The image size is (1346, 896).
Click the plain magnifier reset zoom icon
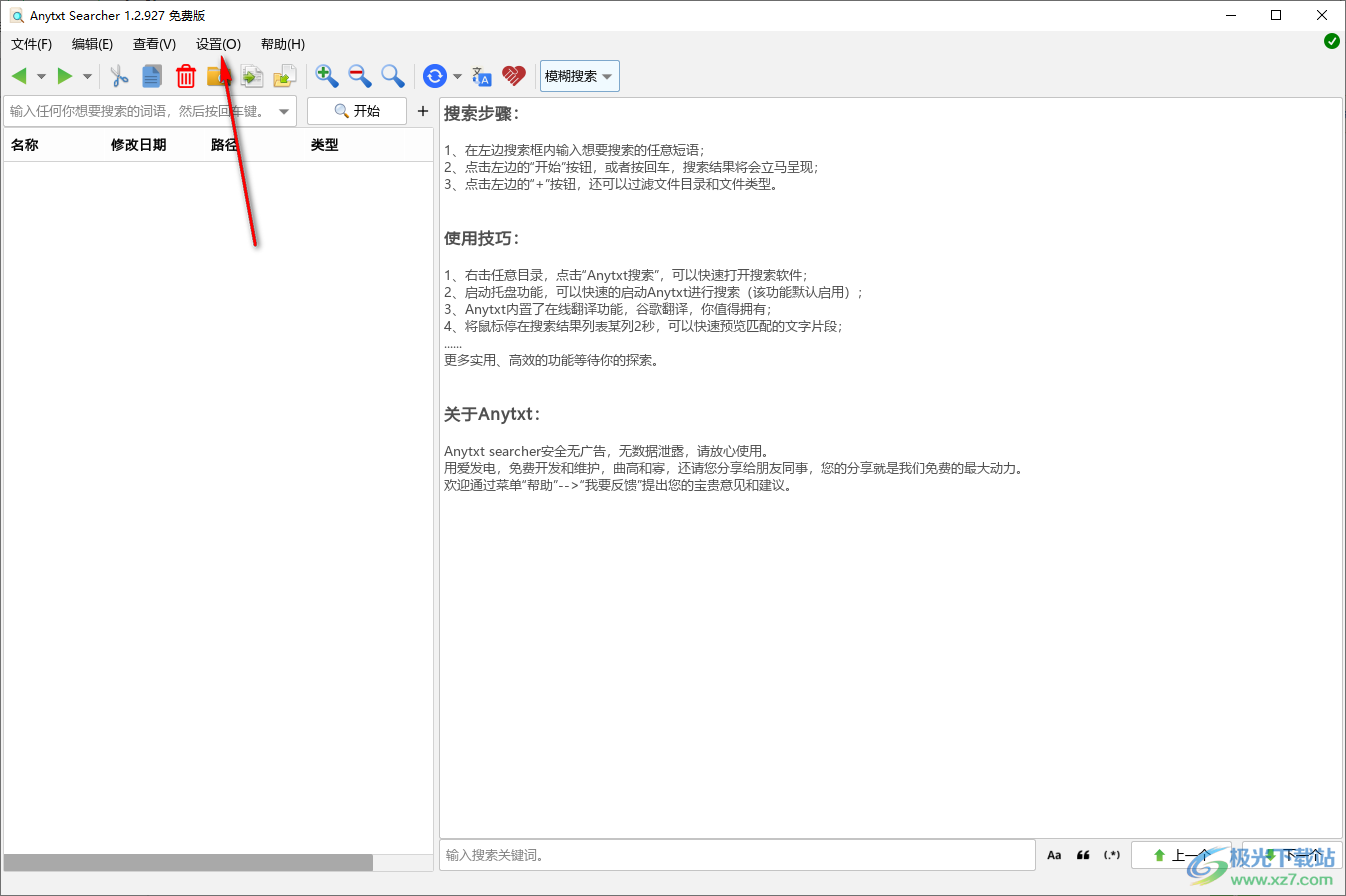(393, 76)
